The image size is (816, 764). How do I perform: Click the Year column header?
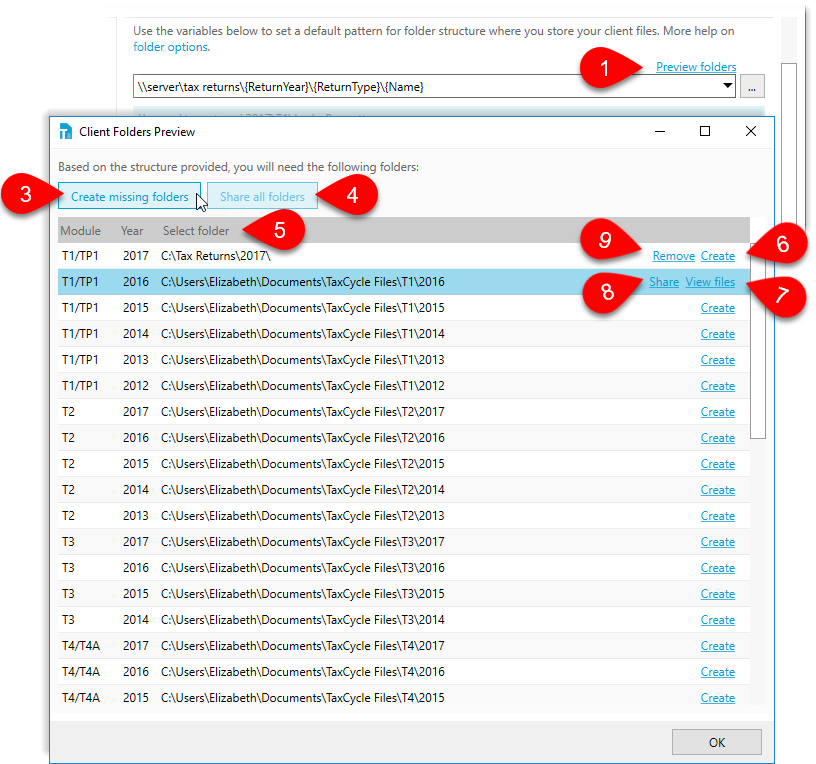pyautogui.click(x=132, y=231)
